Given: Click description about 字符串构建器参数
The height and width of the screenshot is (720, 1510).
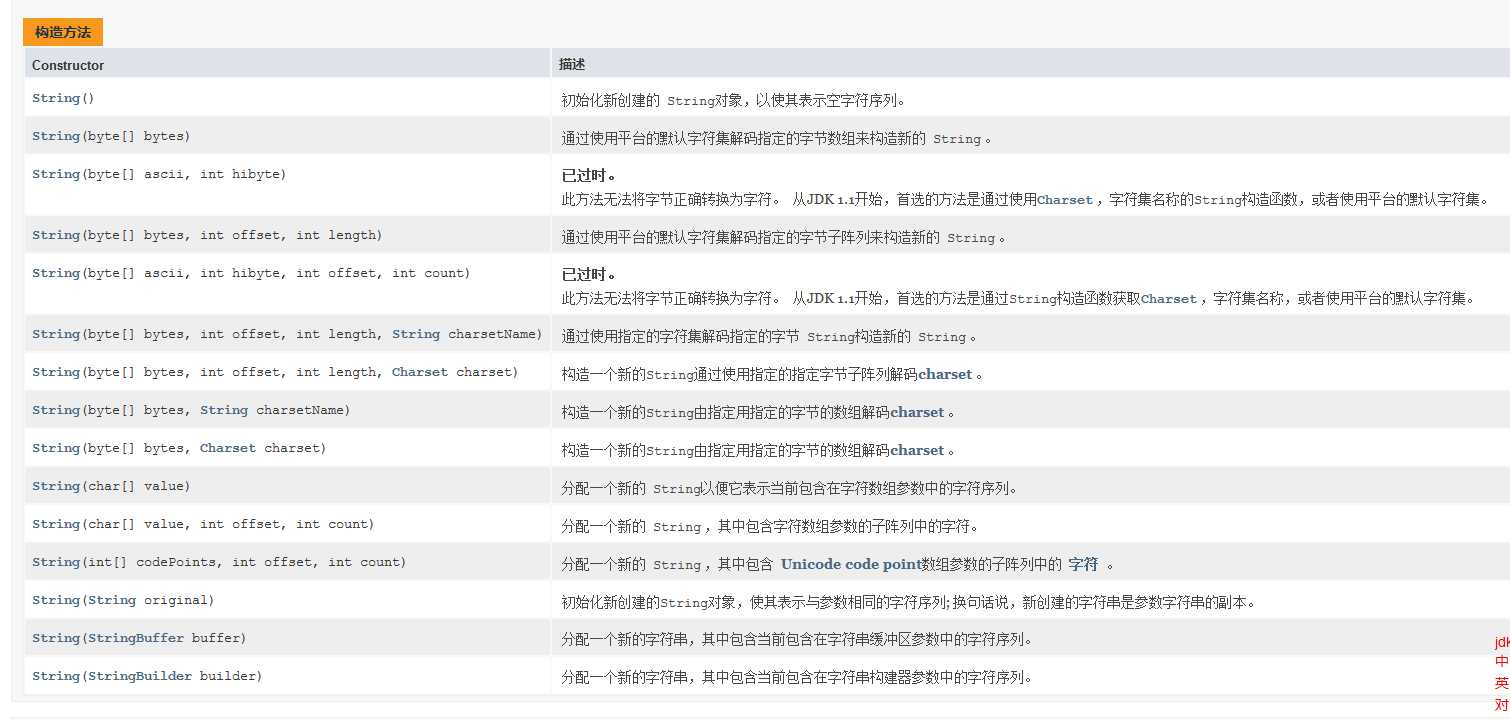Looking at the screenshot, I should click(x=797, y=678).
